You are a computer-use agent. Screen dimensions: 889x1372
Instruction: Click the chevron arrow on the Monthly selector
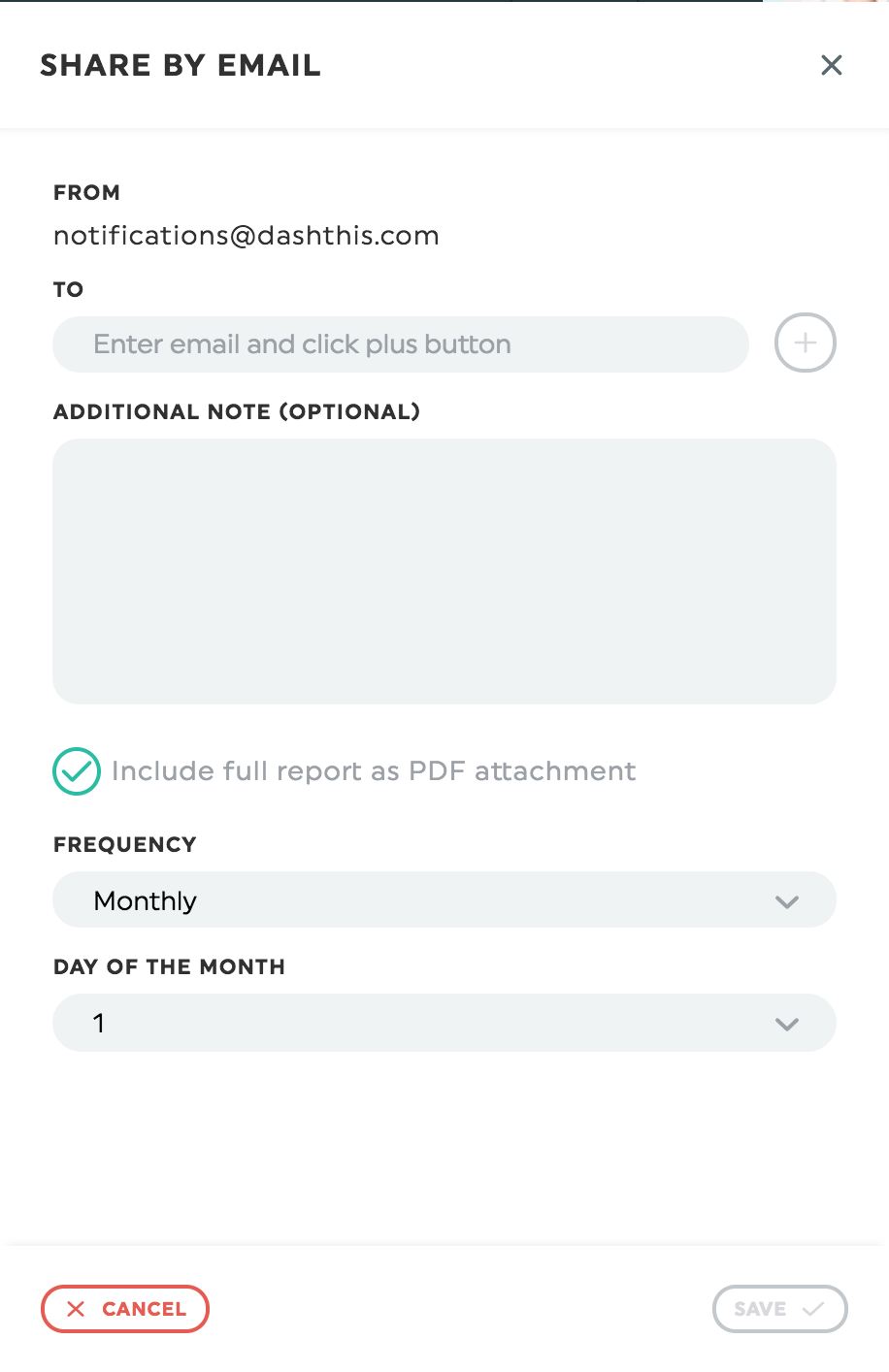tap(787, 901)
